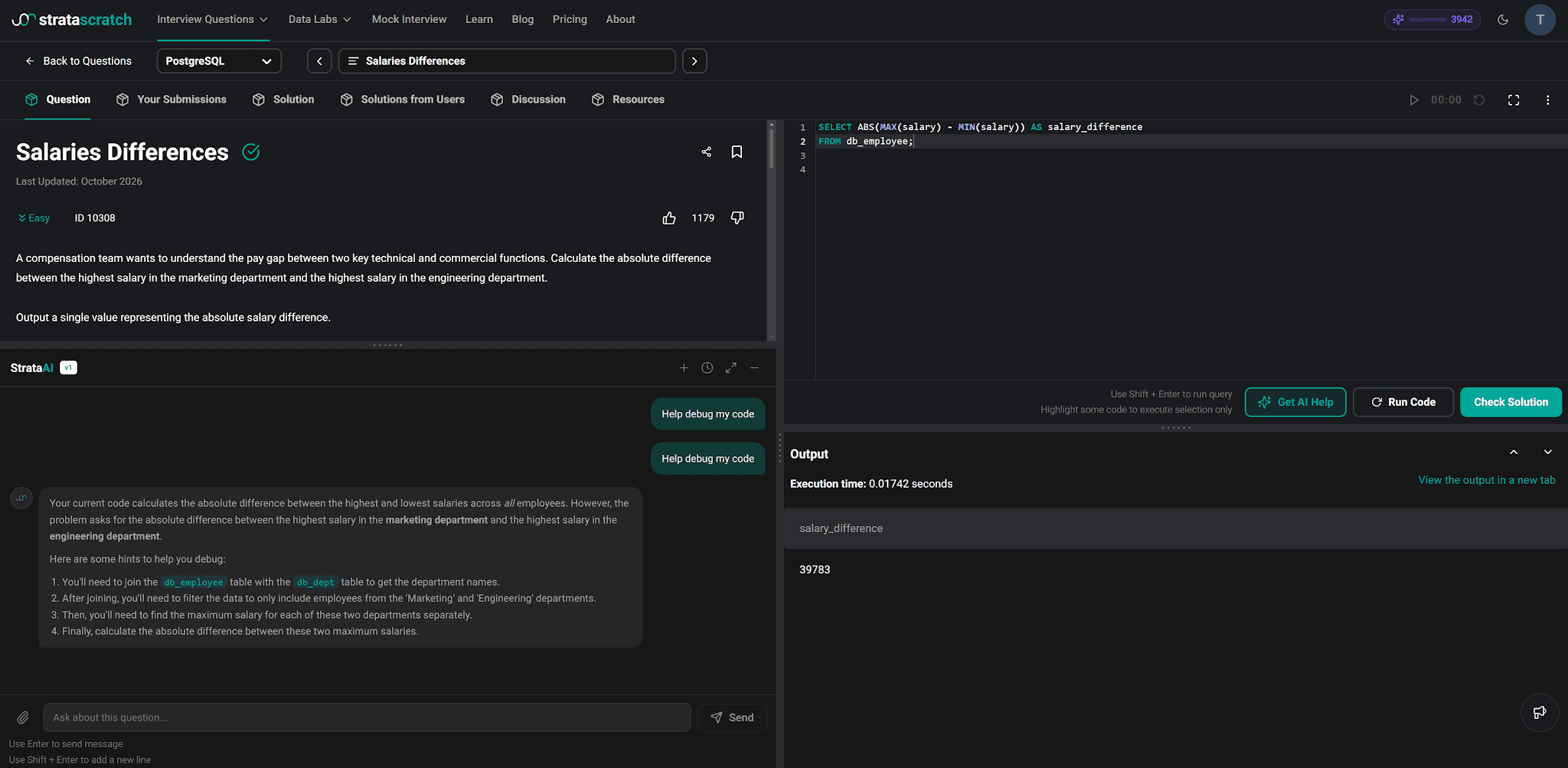Screen dimensions: 1568x768
Task: View the output in a new tab
Action: pos(1487,480)
